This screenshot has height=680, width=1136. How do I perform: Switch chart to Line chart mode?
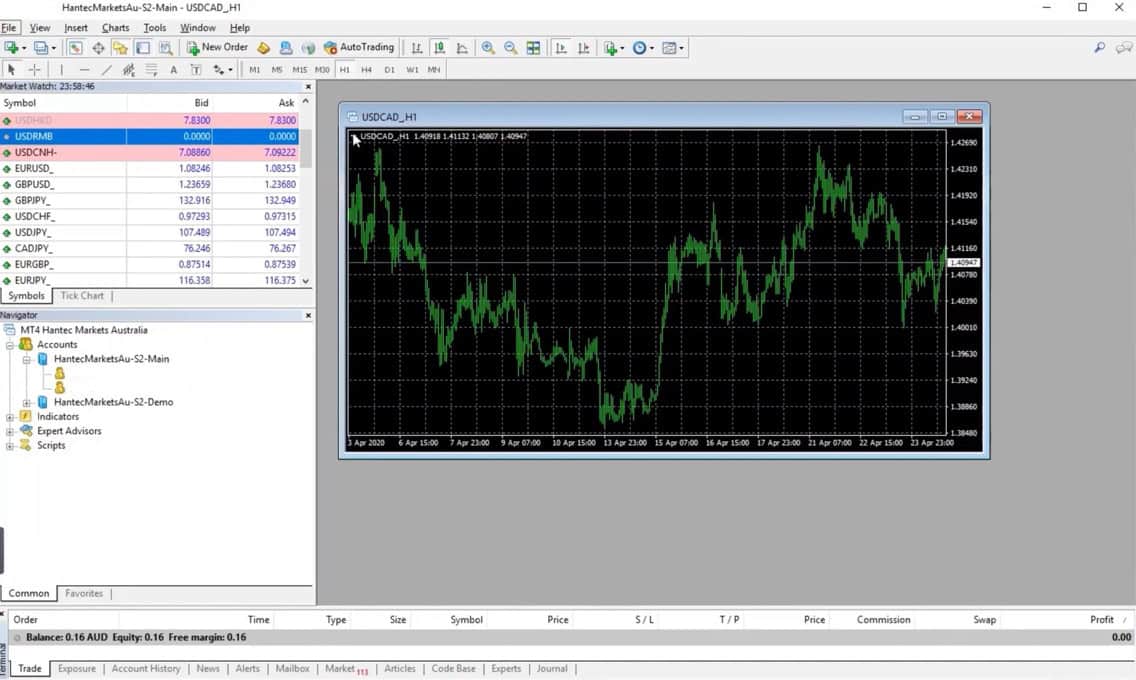461,47
